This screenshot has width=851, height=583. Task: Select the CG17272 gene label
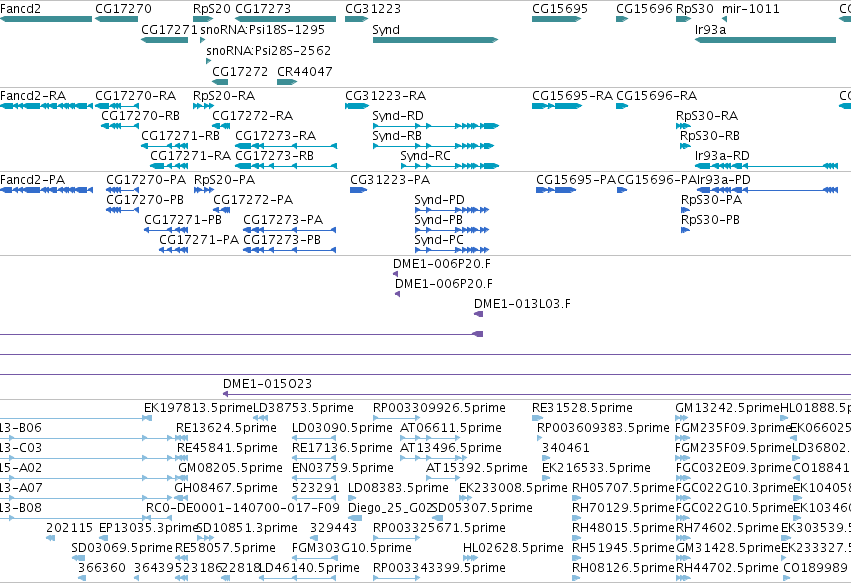(x=240, y=72)
